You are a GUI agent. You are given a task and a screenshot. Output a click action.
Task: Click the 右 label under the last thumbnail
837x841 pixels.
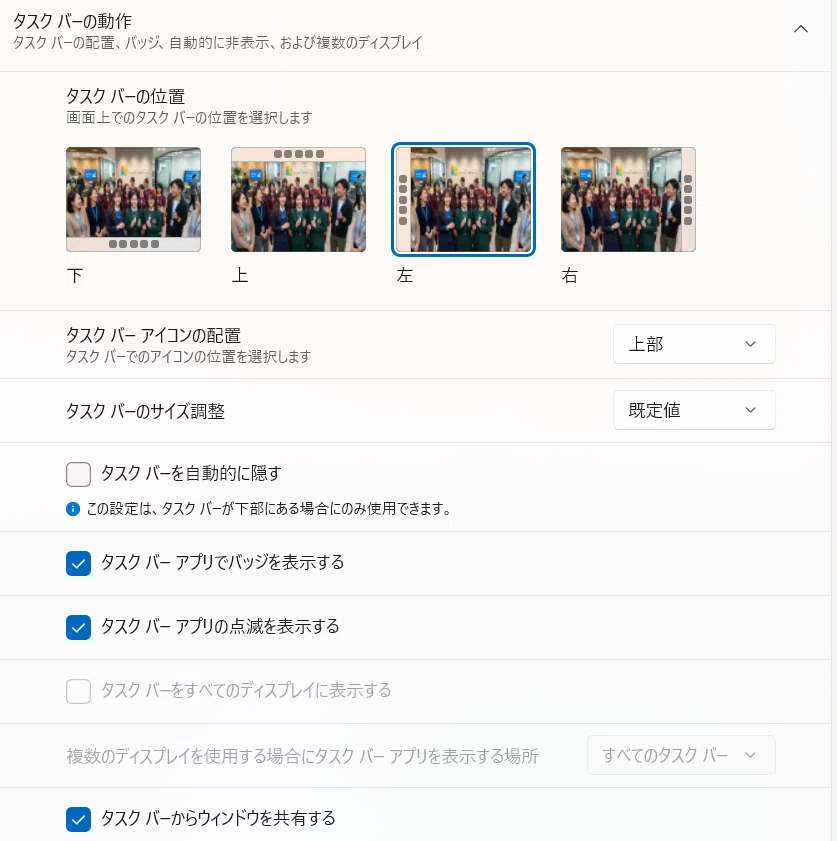569,276
